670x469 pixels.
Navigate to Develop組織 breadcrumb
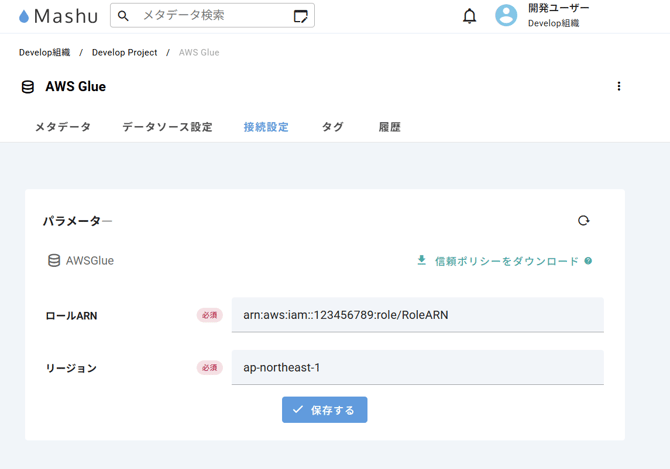click(44, 52)
